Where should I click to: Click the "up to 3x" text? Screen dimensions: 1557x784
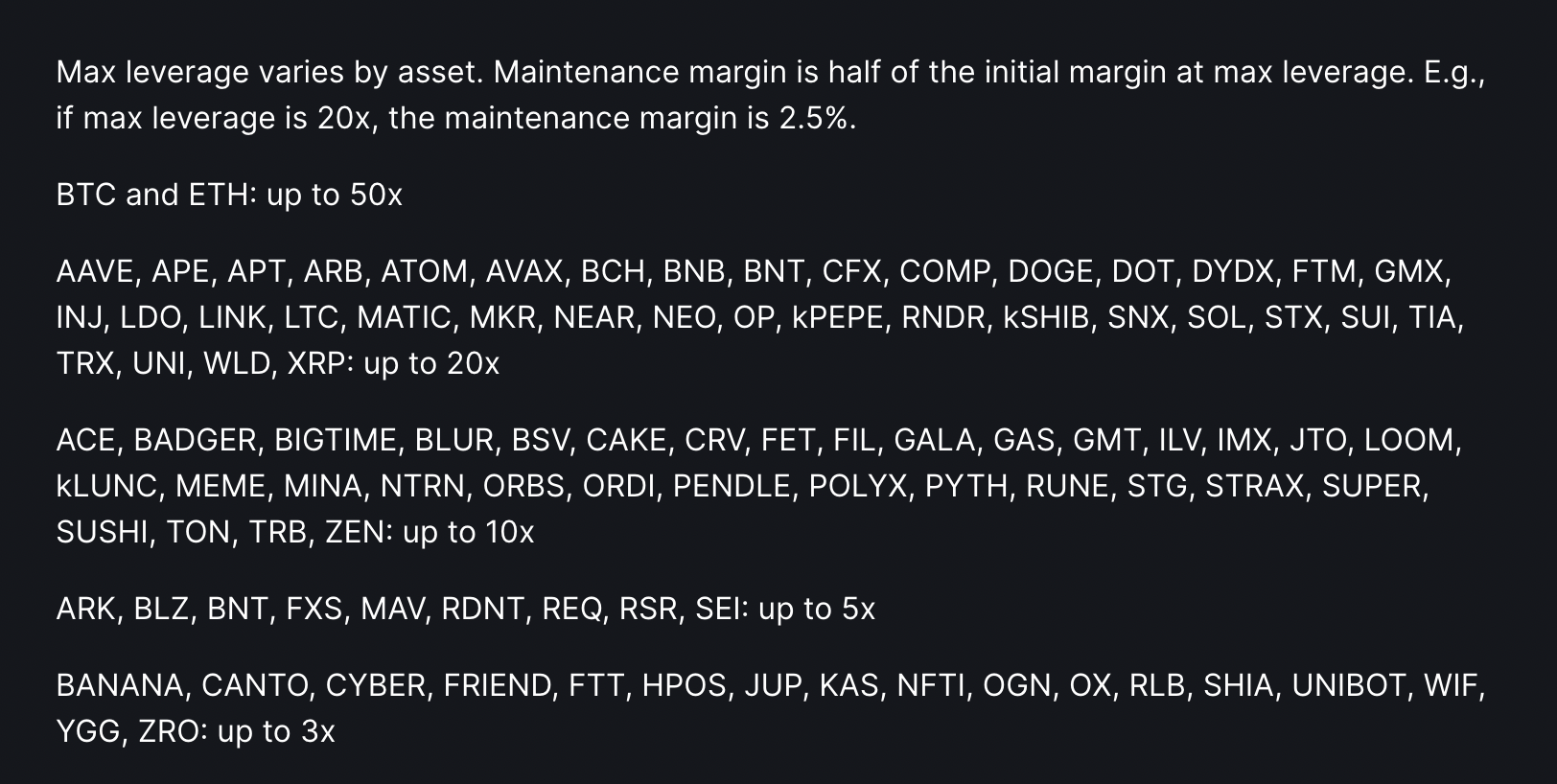tap(276, 731)
